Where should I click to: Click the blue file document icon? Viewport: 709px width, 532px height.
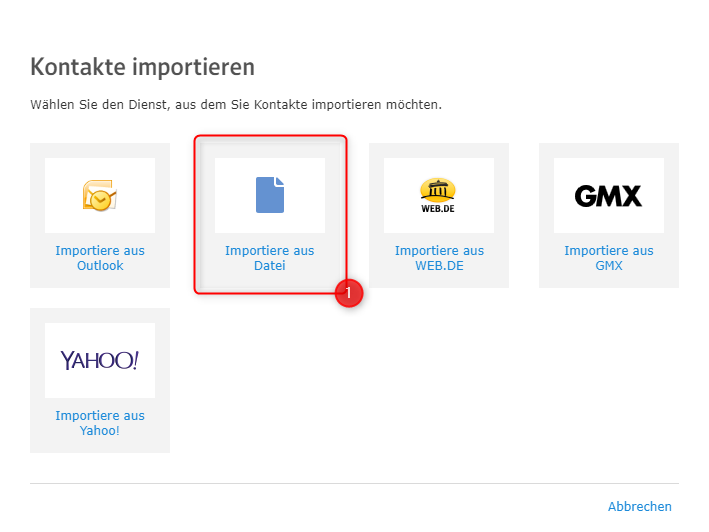pyautogui.click(x=269, y=195)
